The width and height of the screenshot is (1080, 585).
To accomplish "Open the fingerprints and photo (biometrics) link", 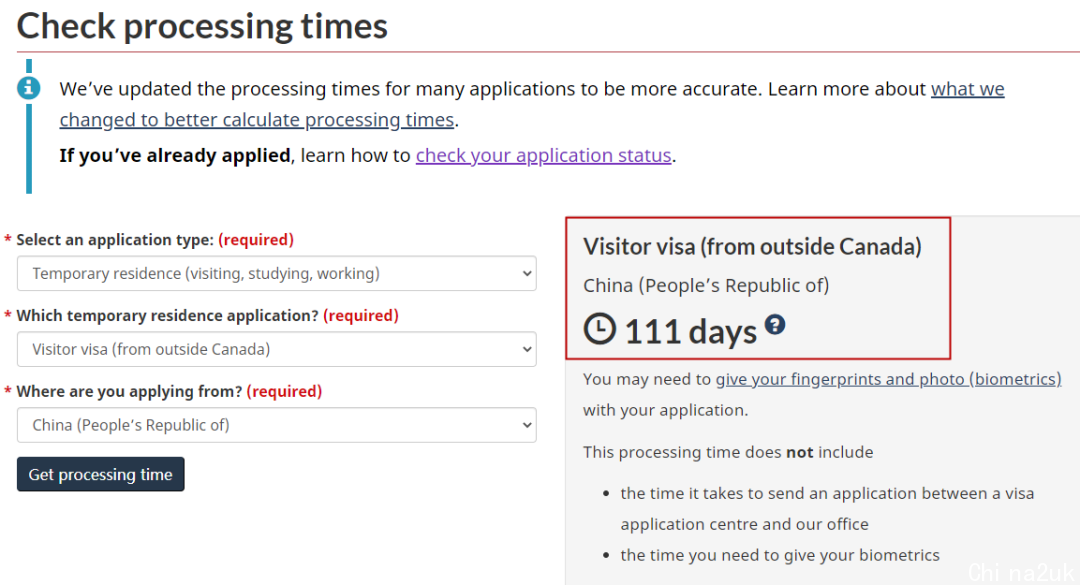I will click(889, 379).
